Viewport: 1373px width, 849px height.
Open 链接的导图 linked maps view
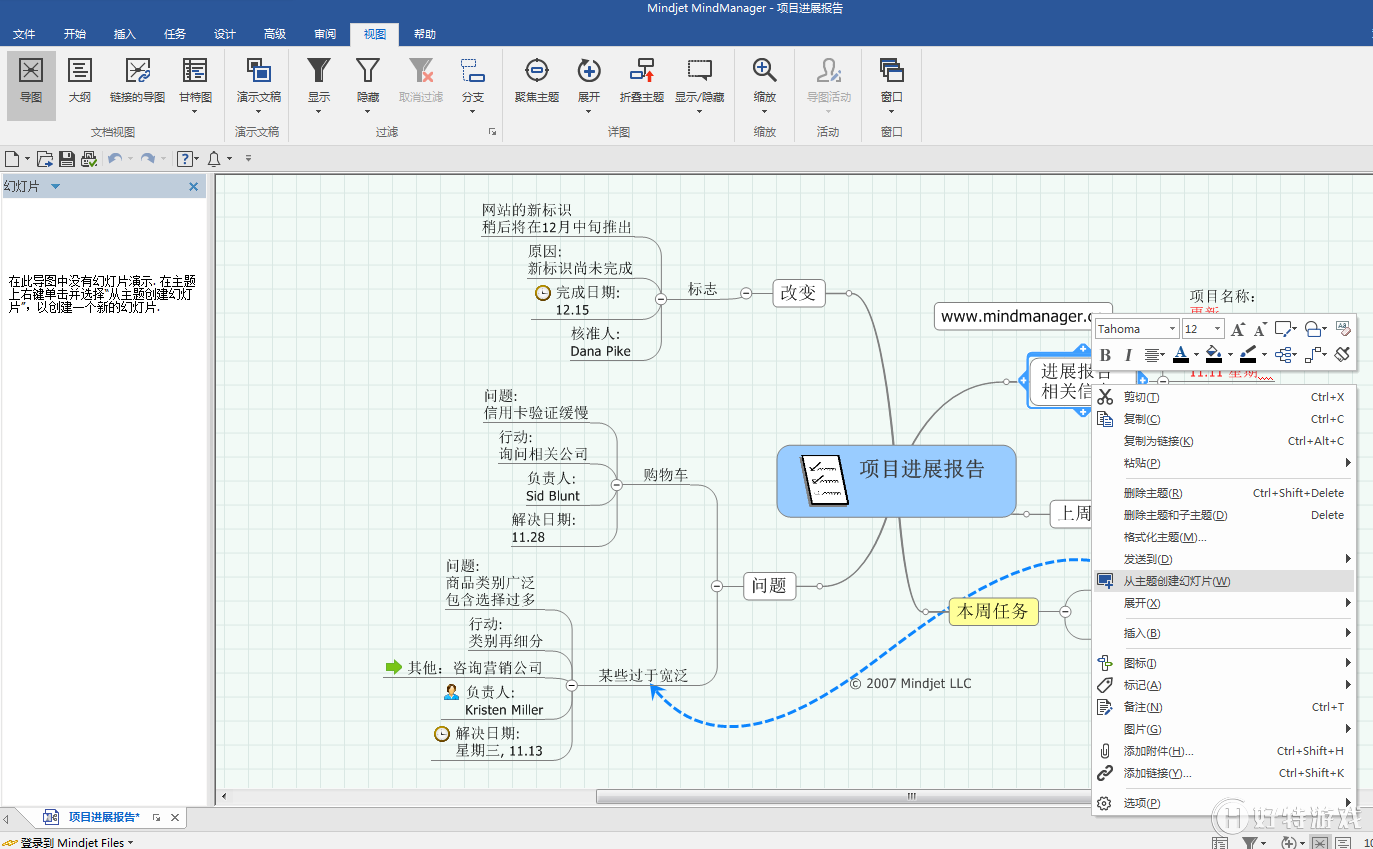[x=137, y=80]
